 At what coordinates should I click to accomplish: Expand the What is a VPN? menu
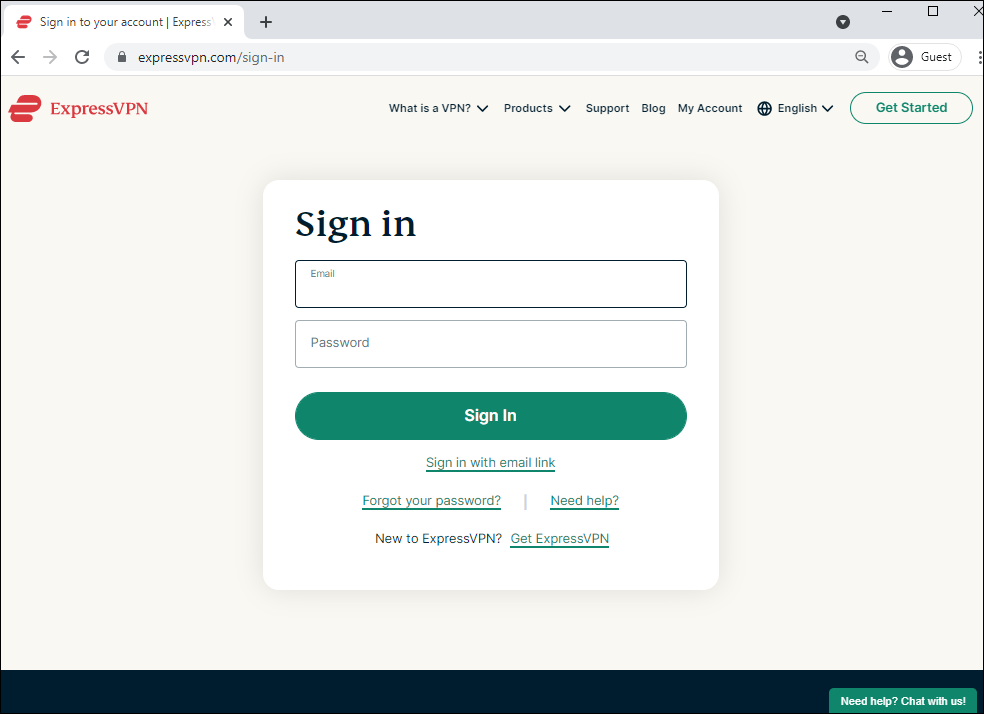click(x=438, y=109)
